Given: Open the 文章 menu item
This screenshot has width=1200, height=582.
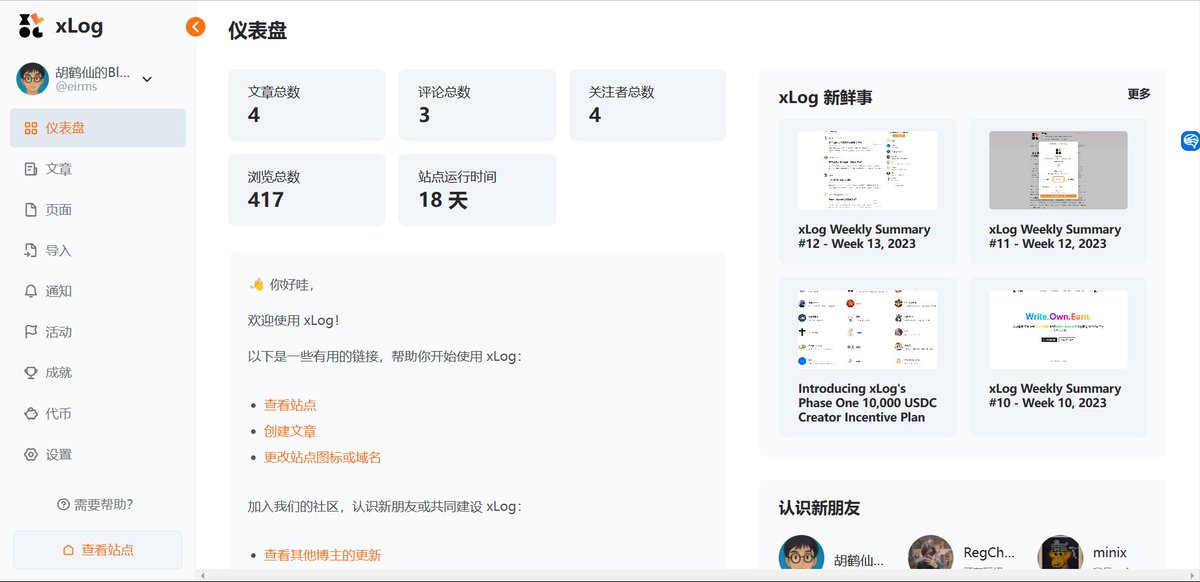Looking at the screenshot, I should coord(98,169).
